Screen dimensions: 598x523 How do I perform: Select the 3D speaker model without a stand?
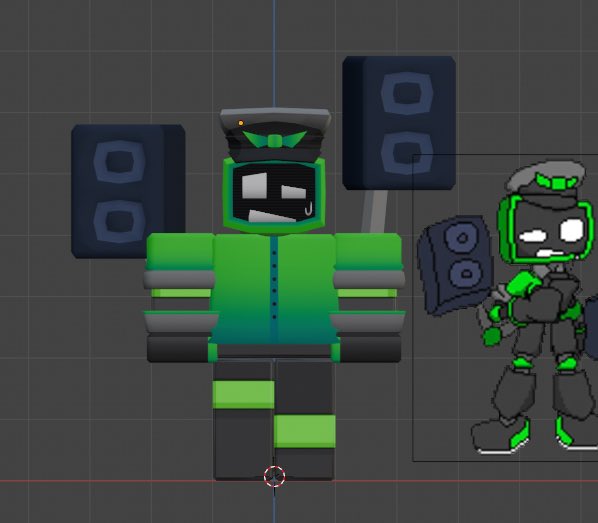click(x=128, y=191)
